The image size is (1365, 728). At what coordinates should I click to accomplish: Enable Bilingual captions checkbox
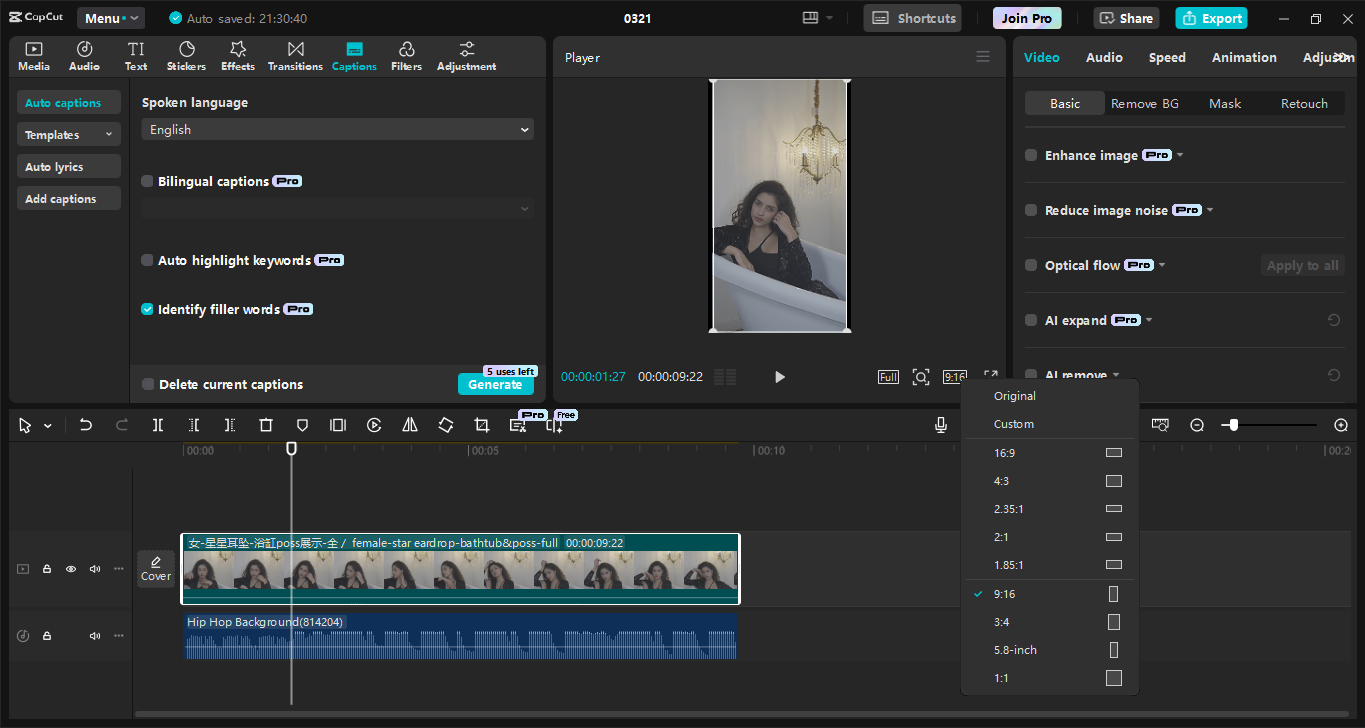[147, 181]
